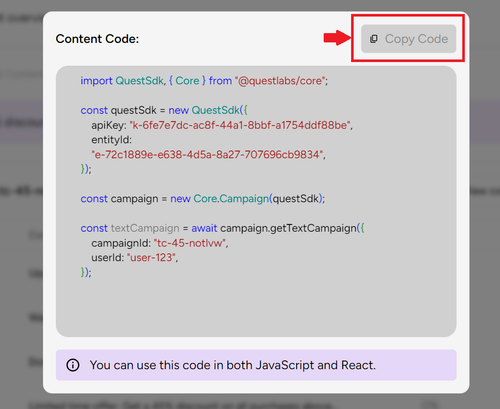
Task: Click the Copy Code button
Action: coord(408,39)
